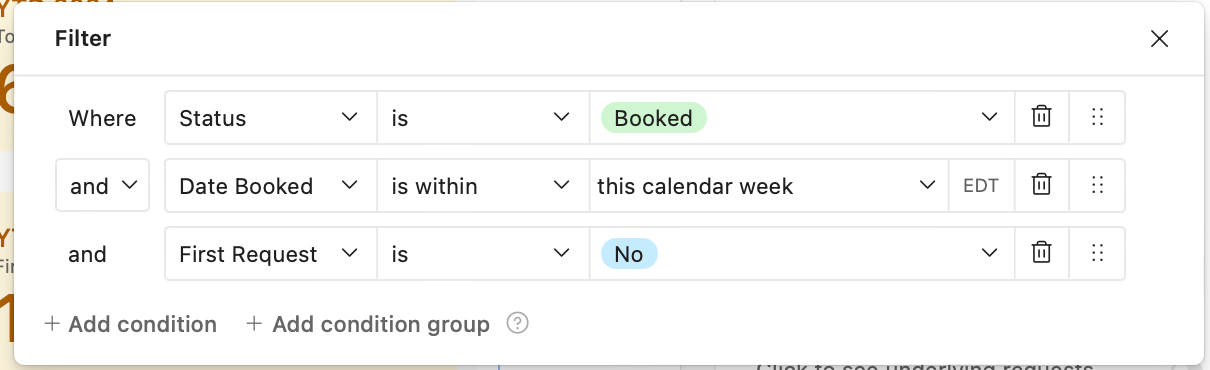The image size is (1210, 370).
Task: Close the Filter dialog
Action: pos(1159,39)
